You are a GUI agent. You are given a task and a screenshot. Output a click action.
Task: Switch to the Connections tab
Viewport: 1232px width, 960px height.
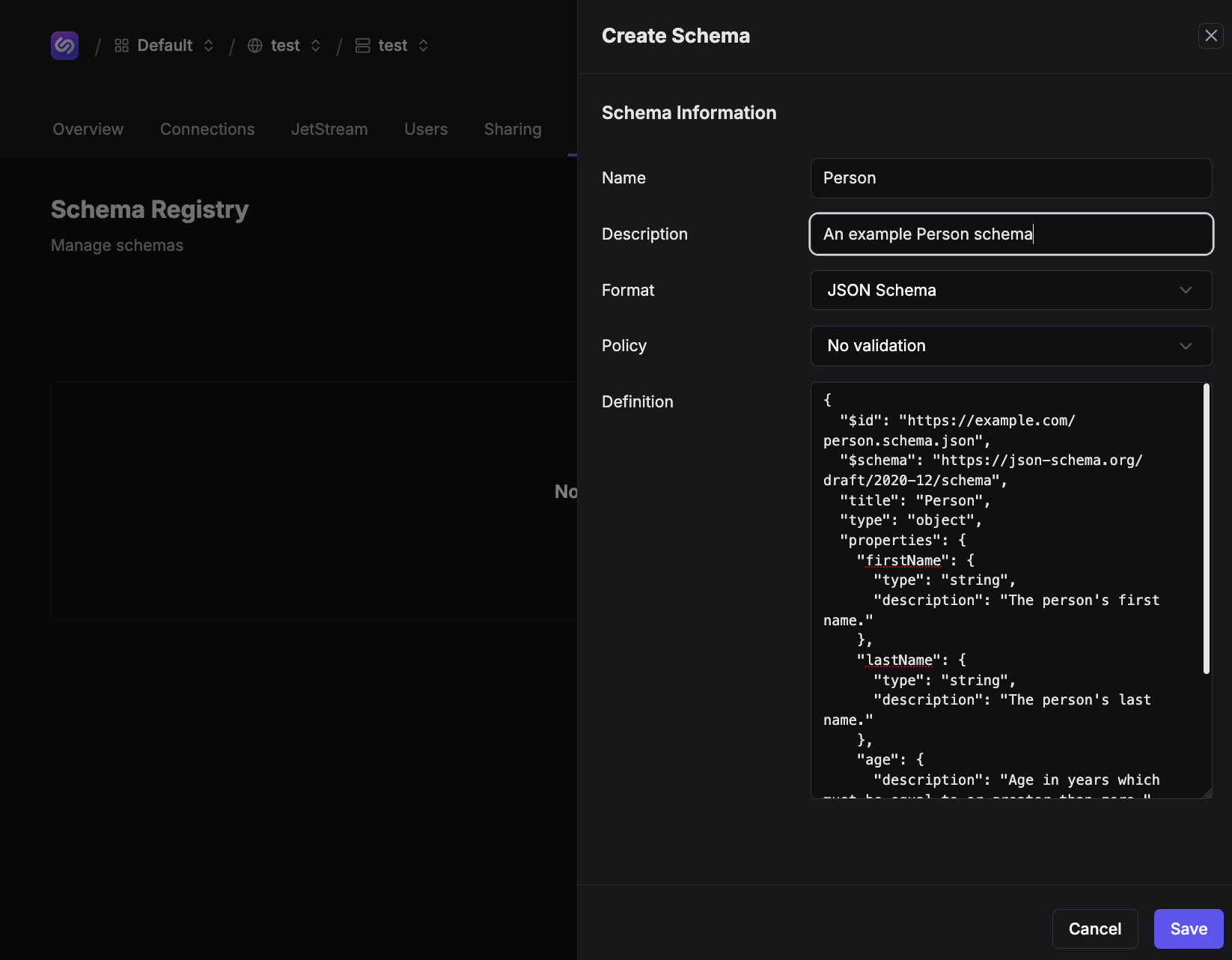[207, 130]
